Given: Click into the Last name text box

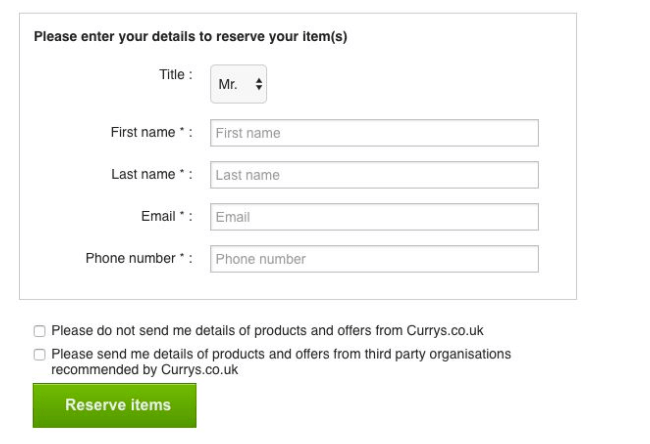Looking at the screenshot, I should click(x=374, y=175).
